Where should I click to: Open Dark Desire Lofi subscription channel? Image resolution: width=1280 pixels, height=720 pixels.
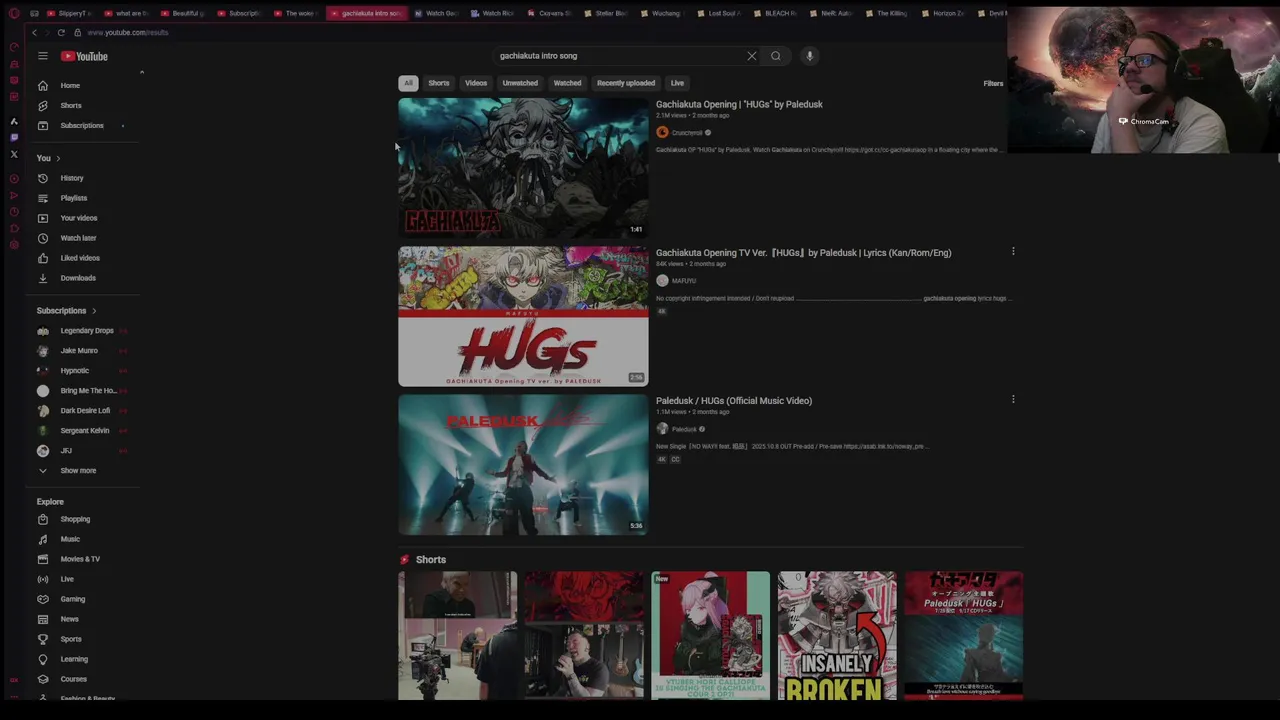point(83,411)
